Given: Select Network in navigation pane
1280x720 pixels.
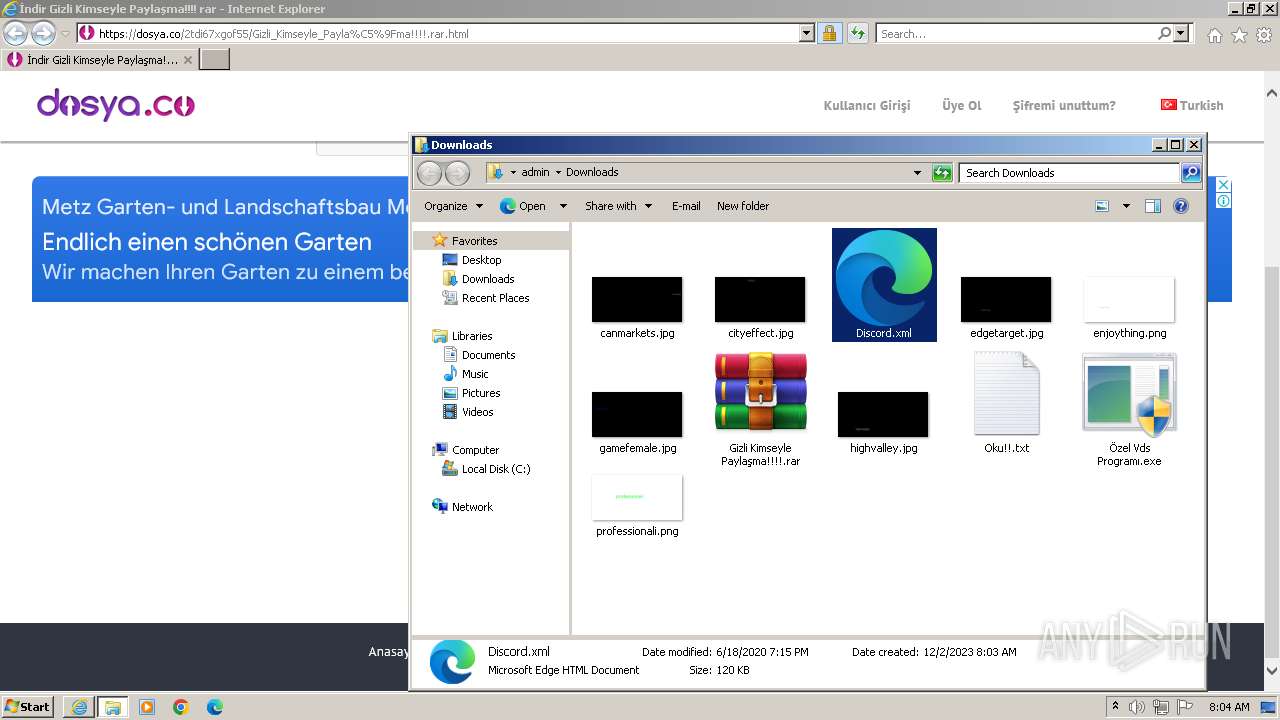Looking at the screenshot, I should pyautogui.click(x=472, y=507).
